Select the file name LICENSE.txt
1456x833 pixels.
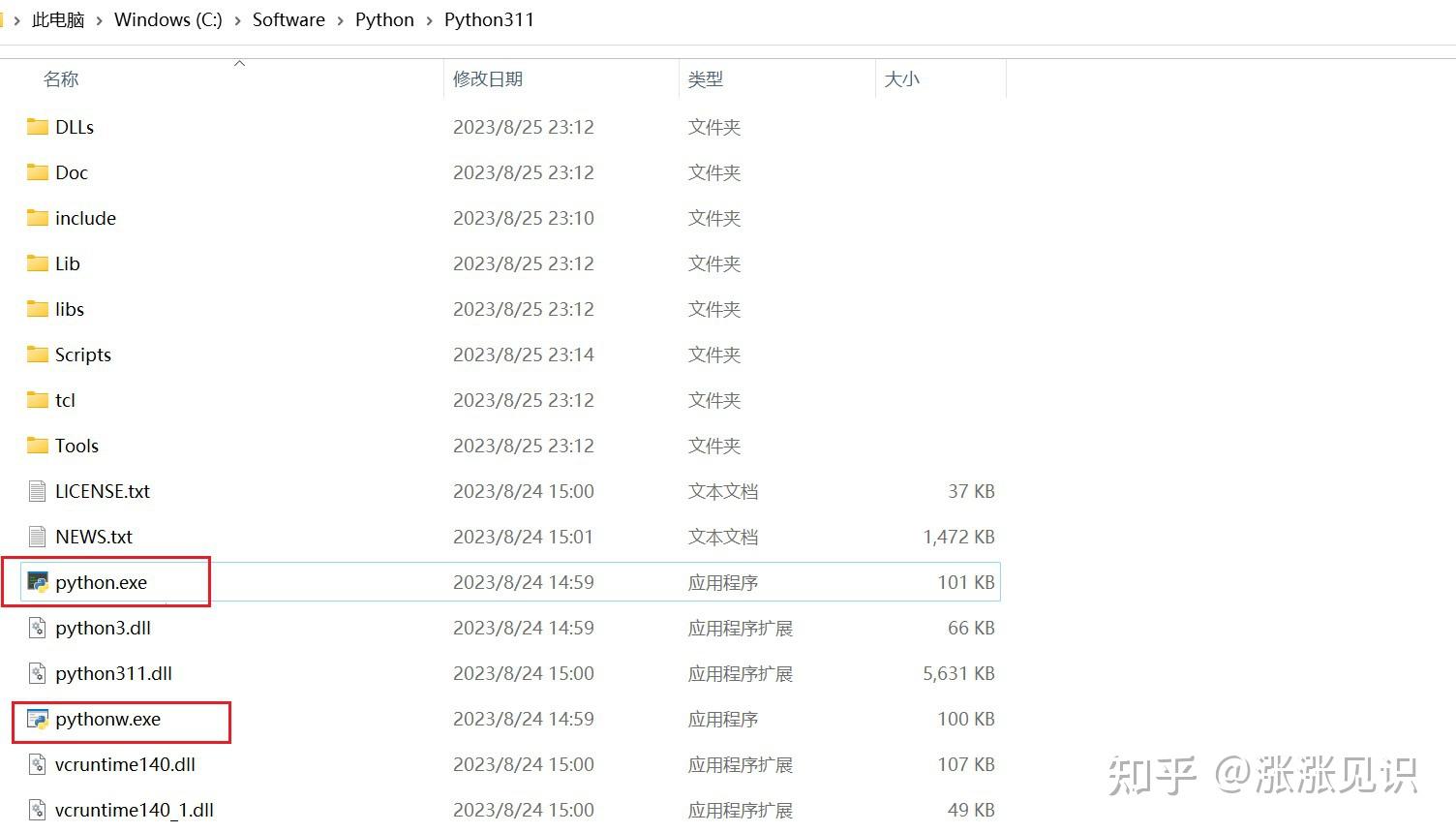(x=103, y=491)
